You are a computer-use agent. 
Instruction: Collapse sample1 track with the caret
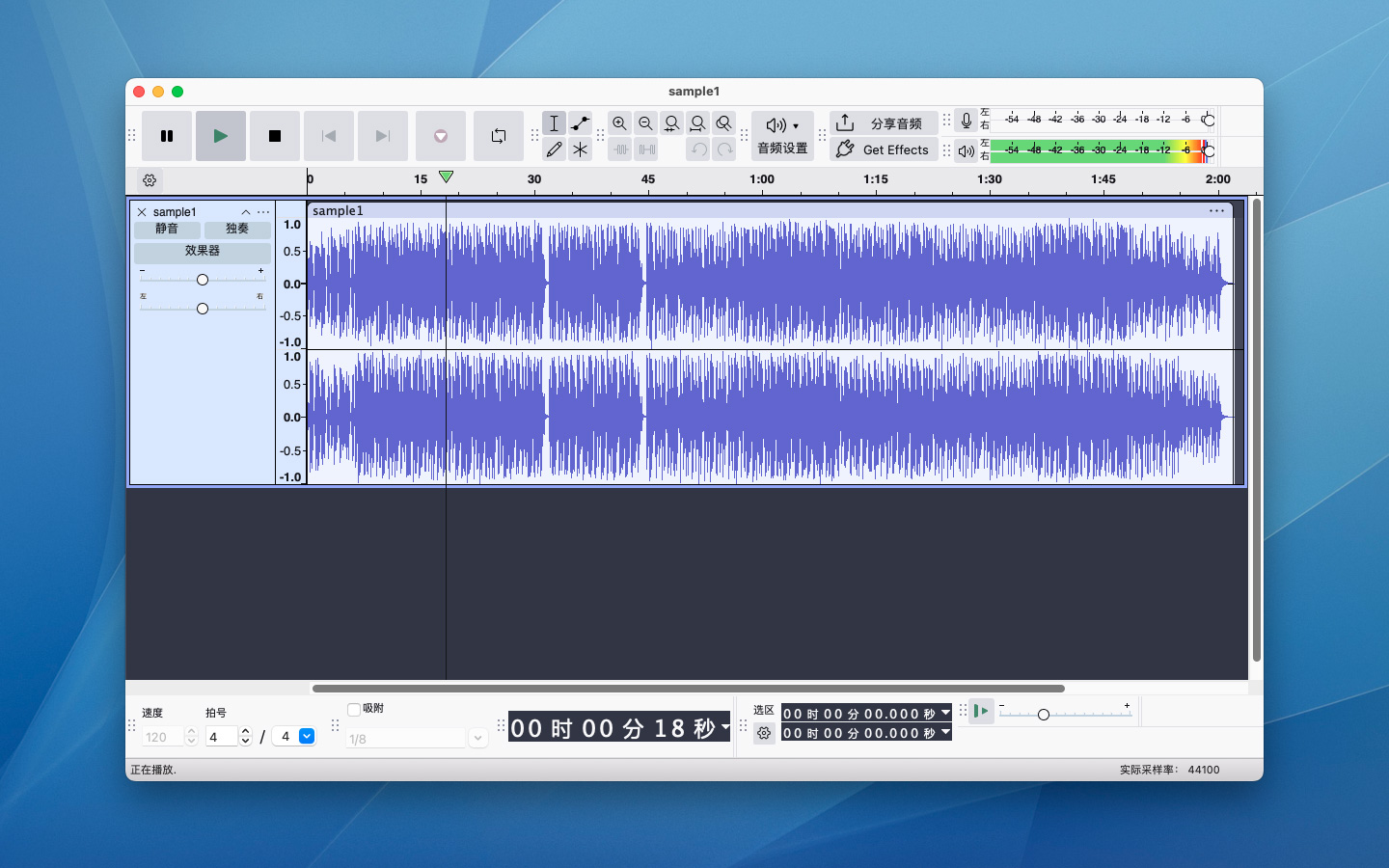pyautogui.click(x=246, y=212)
